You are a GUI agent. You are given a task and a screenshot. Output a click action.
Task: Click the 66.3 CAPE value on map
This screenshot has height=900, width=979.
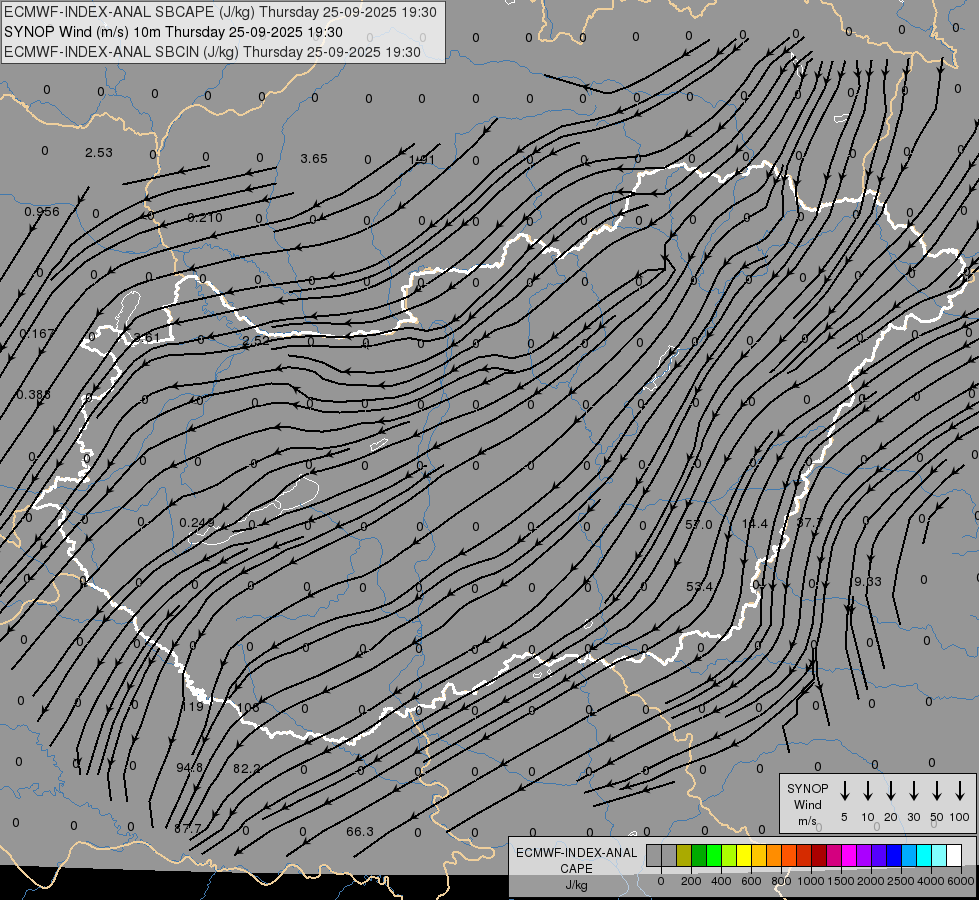coord(360,831)
